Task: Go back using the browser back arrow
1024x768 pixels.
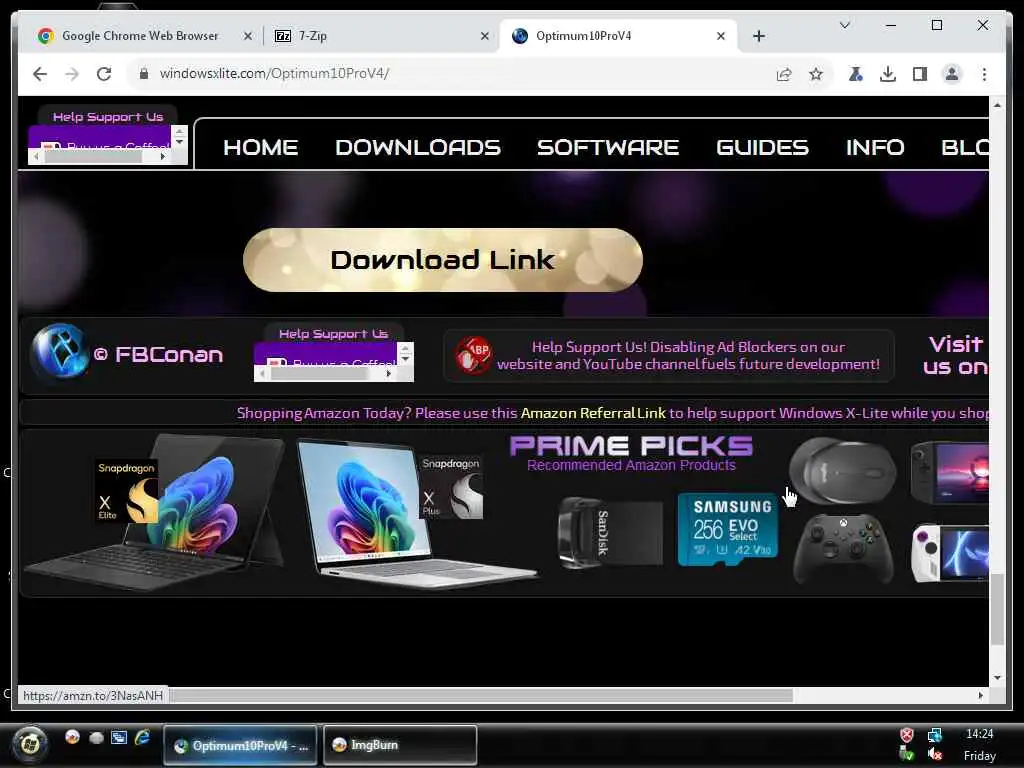Action: pos(40,74)
